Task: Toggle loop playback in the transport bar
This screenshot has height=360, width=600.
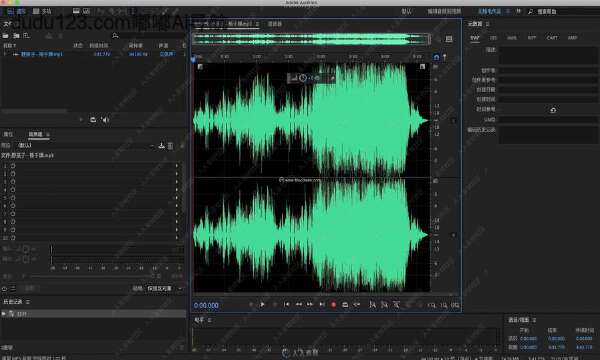Action: (x=345, y=305)
